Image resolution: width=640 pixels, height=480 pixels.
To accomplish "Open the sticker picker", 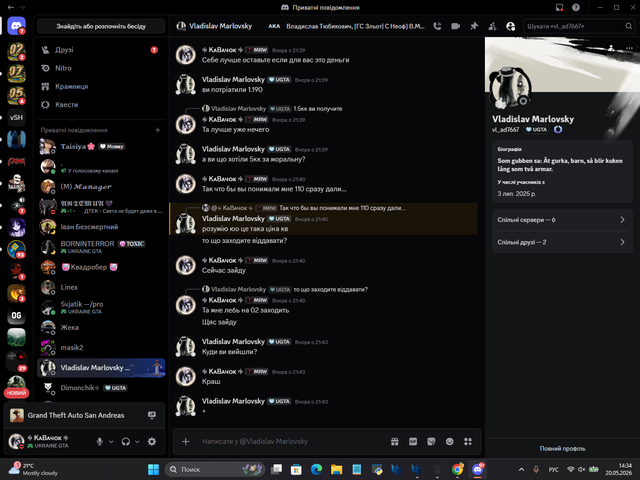I will point(431,441).
